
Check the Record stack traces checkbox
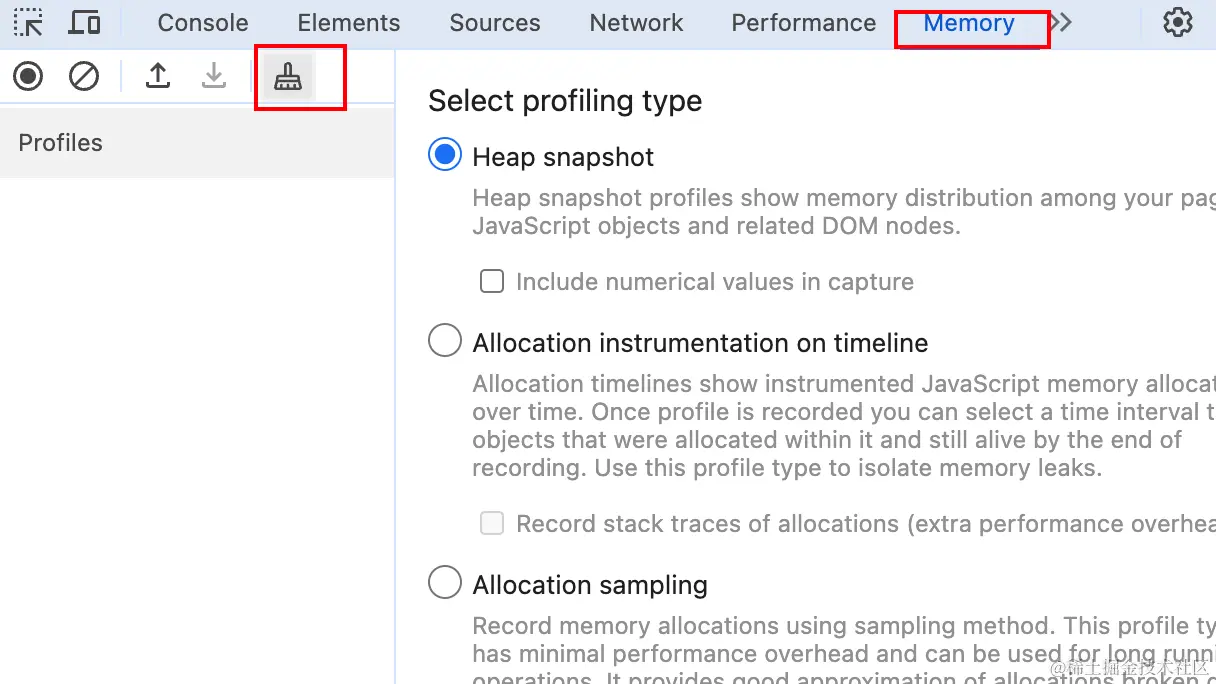492,523
